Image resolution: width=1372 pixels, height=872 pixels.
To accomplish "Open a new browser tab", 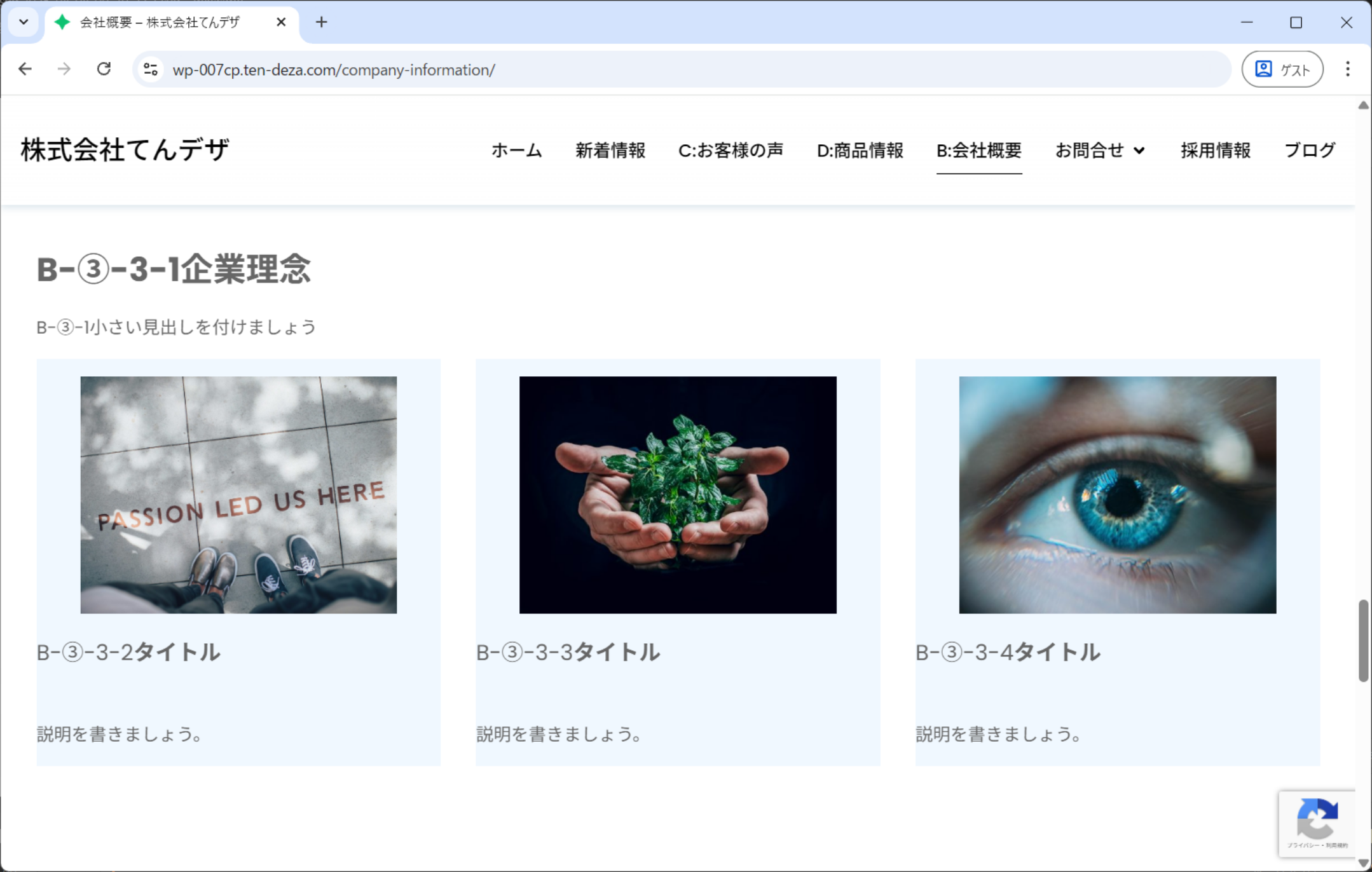I will click(x=322, y=22).
